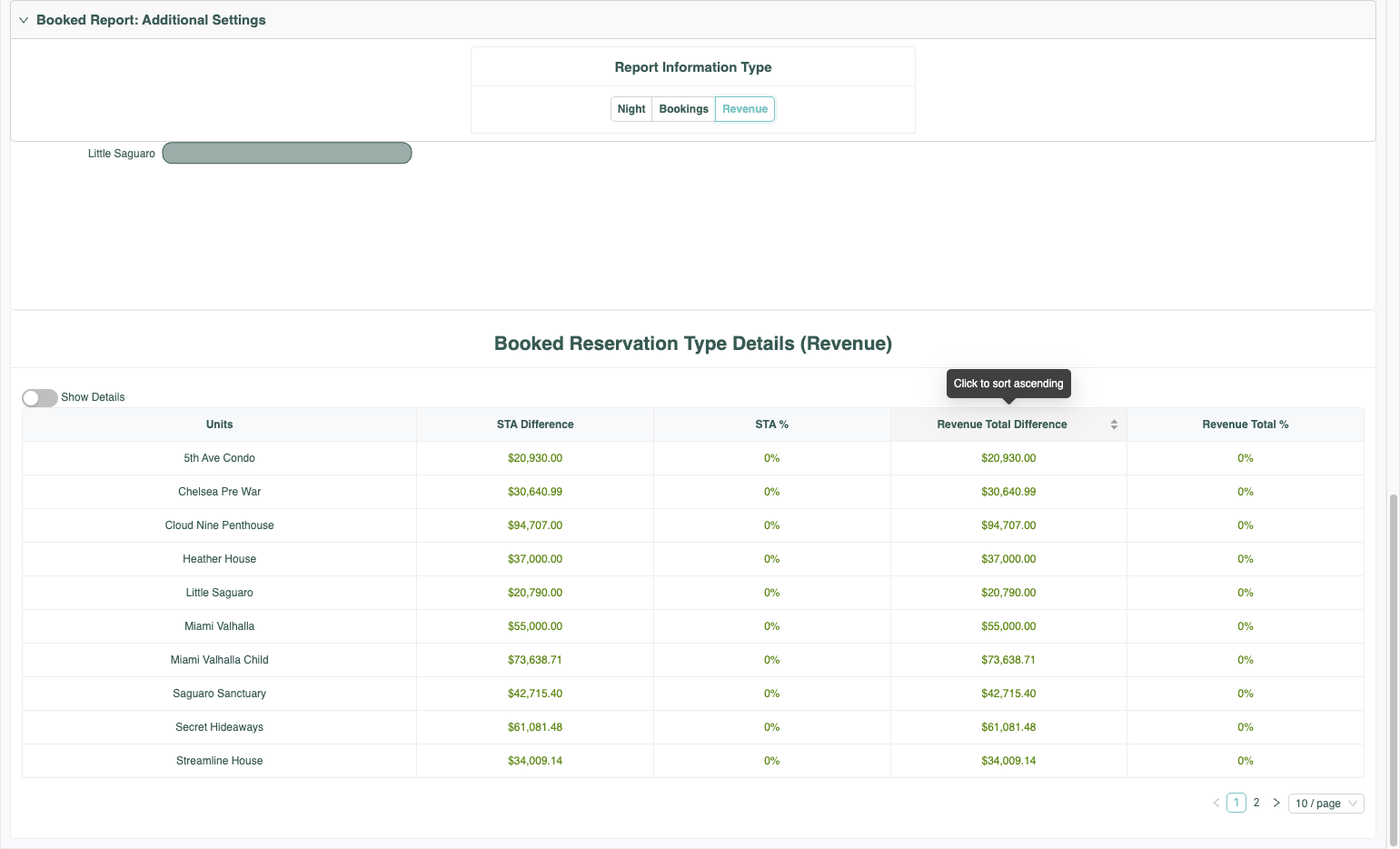Click the Little Saguaro chart axis label
The width and height of the screenshot is (1400, 849).
tap(122, 154)
